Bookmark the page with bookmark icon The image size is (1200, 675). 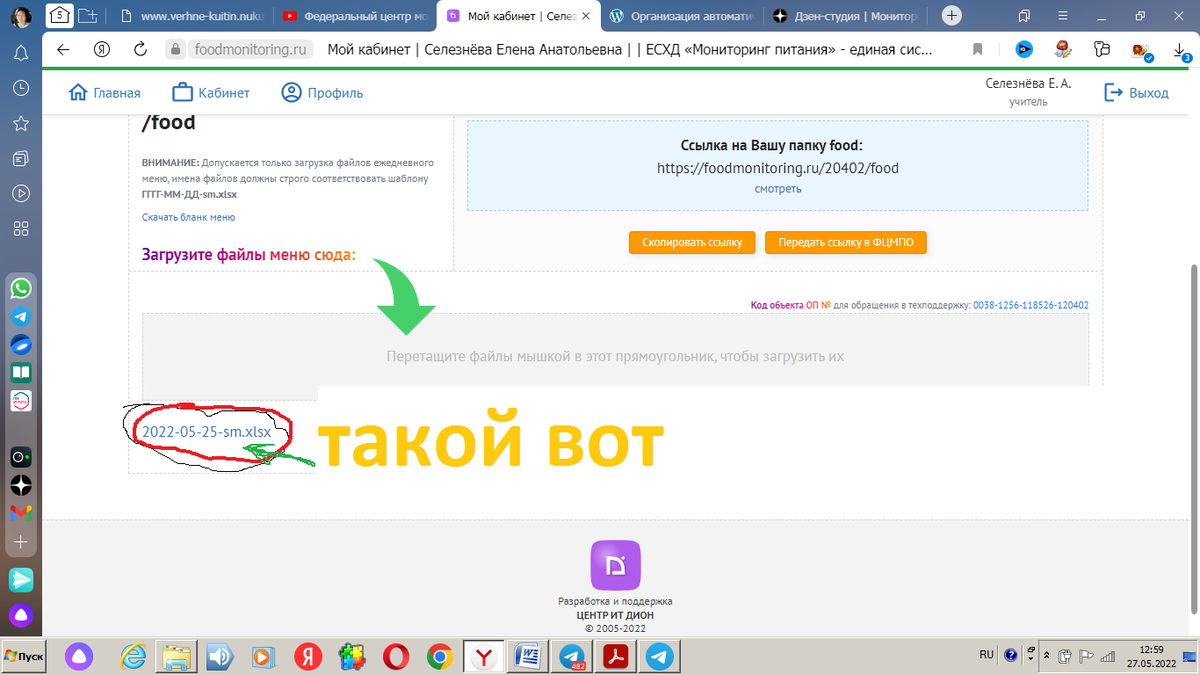pos(978,49)
